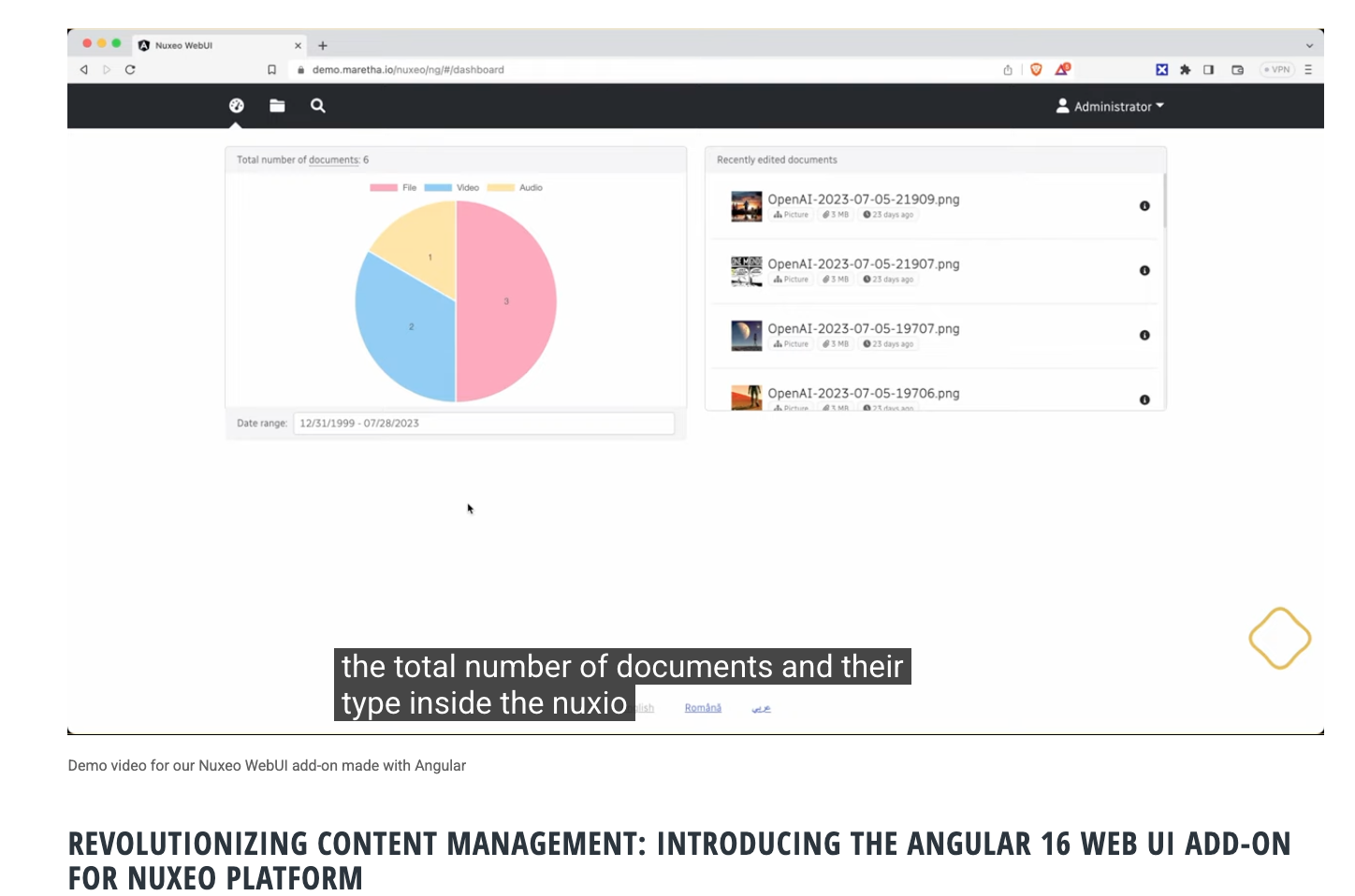Open thumbnail of OpenAI-2023-07-05-21909.png
Viewport: 1355px width, 896px height.
[747, 206]
